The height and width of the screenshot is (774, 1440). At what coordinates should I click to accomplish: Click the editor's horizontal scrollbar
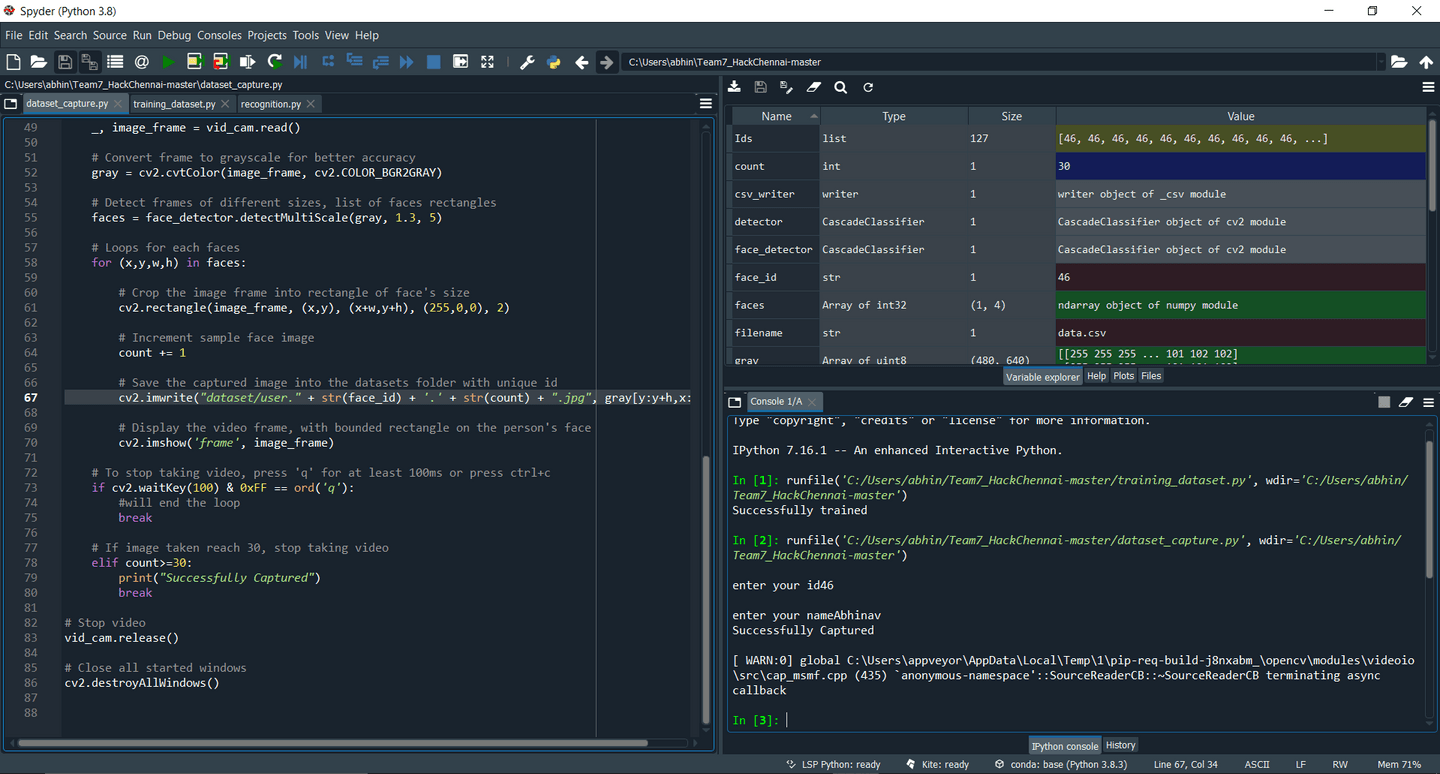coord(332,743)
